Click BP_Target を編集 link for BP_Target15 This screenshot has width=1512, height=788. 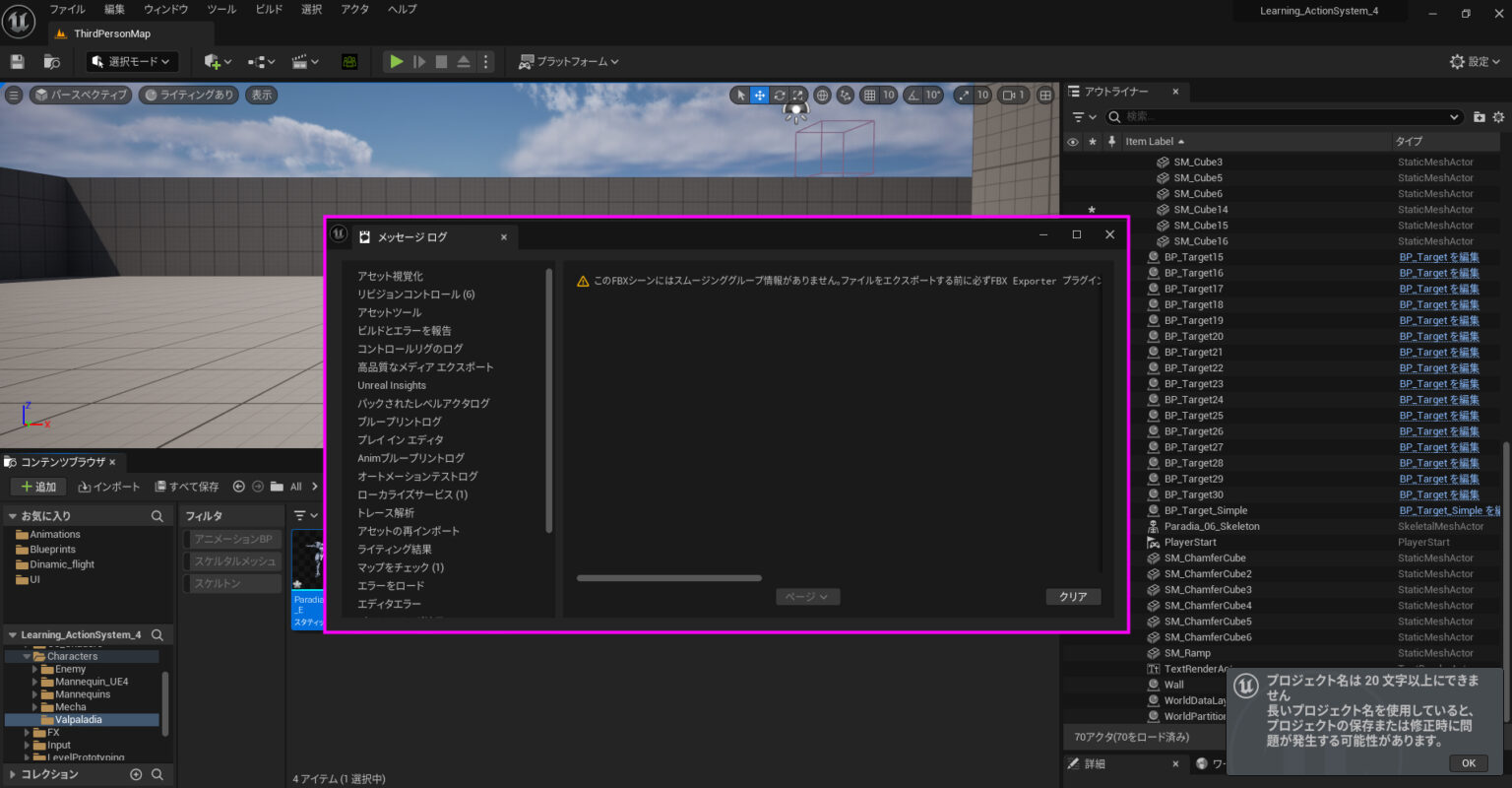pos(1440,258)
